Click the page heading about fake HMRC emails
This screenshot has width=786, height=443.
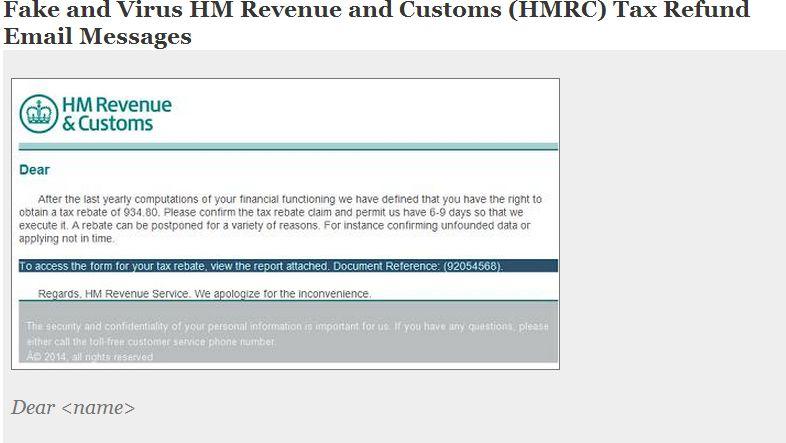pos(376,23)
